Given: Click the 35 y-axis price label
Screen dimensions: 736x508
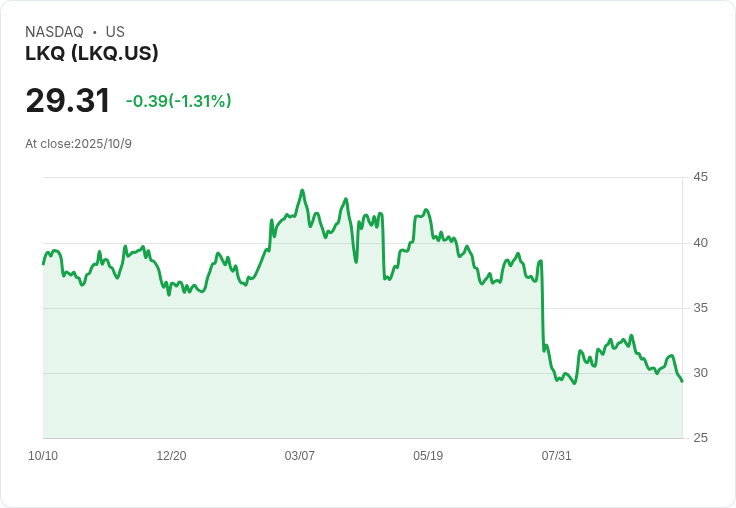Looking at the screenshot, I should 700,308.
